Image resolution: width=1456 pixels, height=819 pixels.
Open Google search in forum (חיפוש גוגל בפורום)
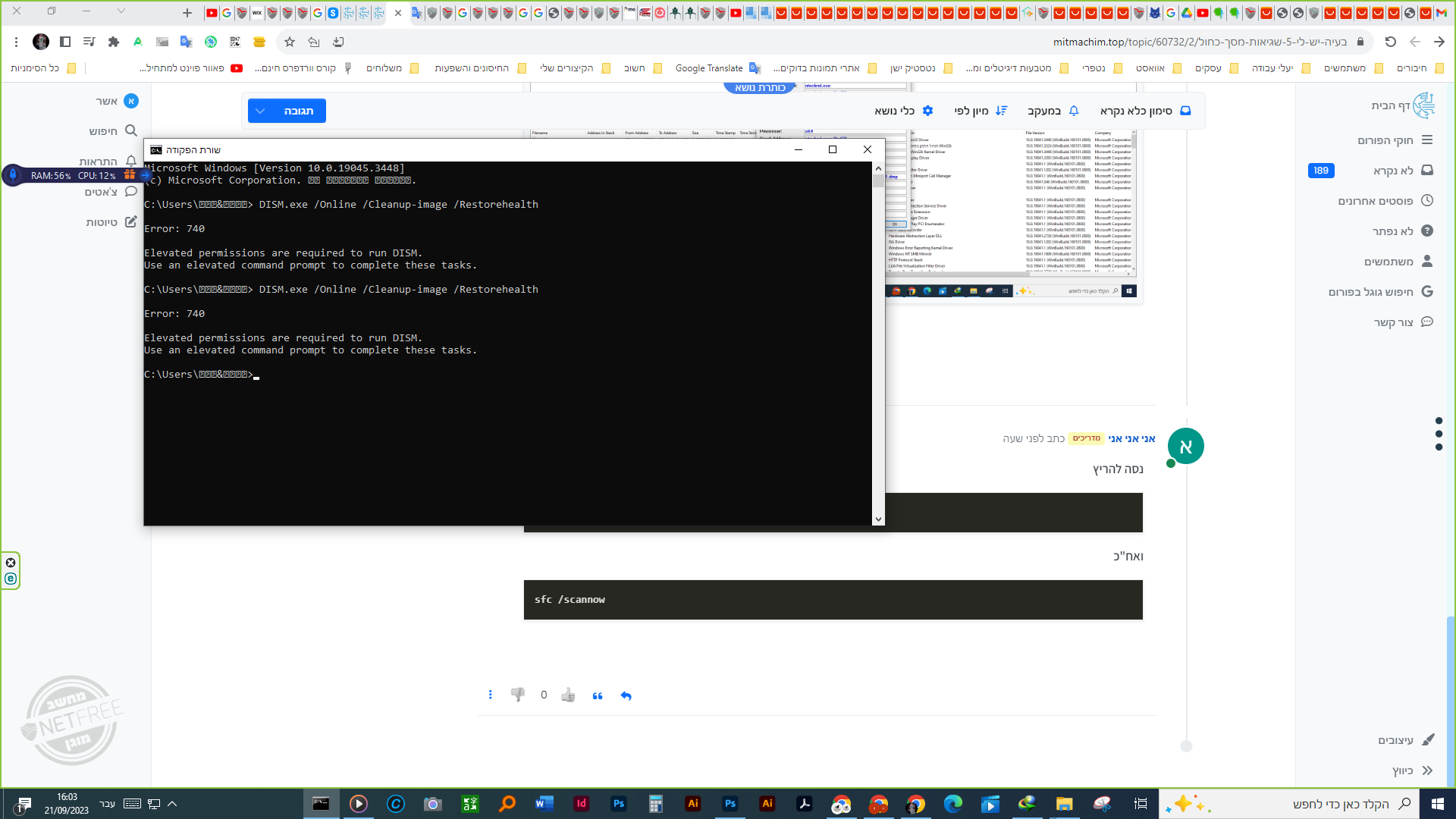click(x=1380, y=292)
